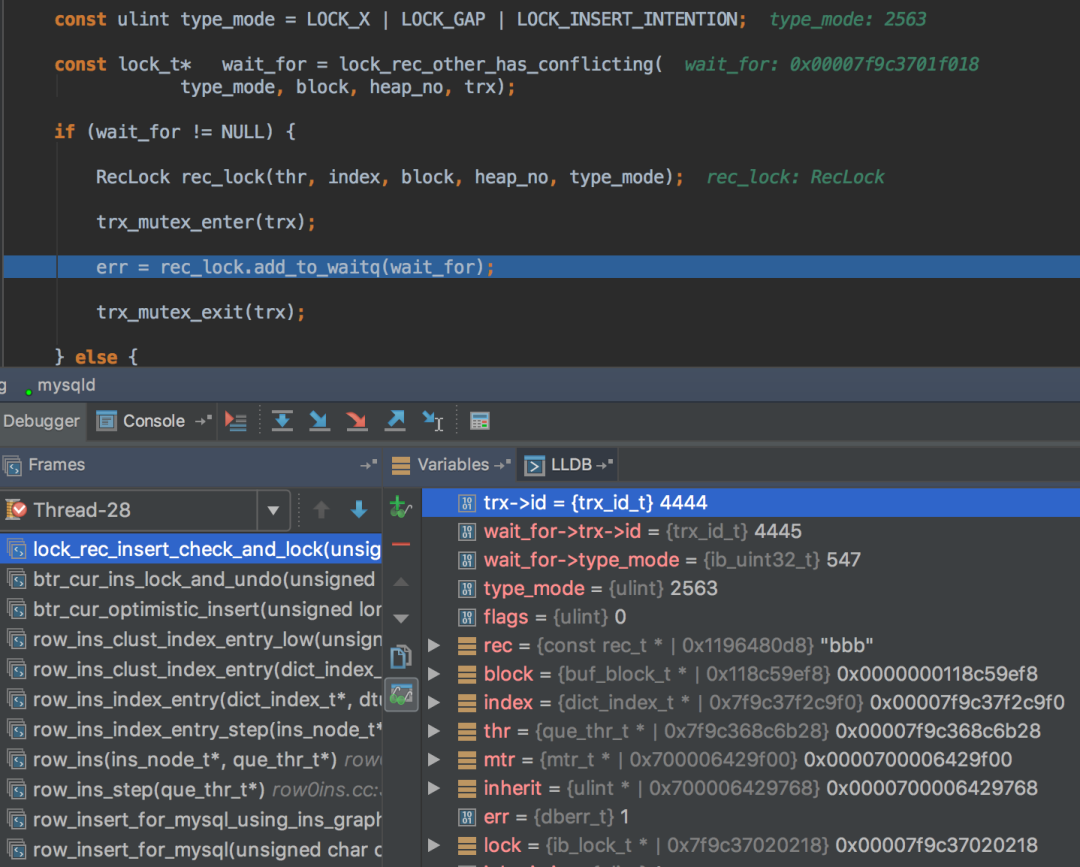Select row_insert_for_mysql(unsigned char frame

[x=191, y=850]
